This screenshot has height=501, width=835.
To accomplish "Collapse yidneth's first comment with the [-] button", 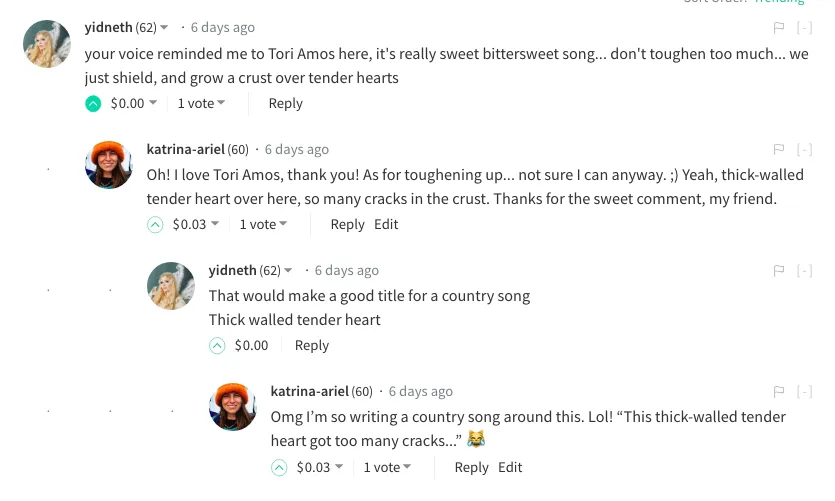I will tap(804, 28).
